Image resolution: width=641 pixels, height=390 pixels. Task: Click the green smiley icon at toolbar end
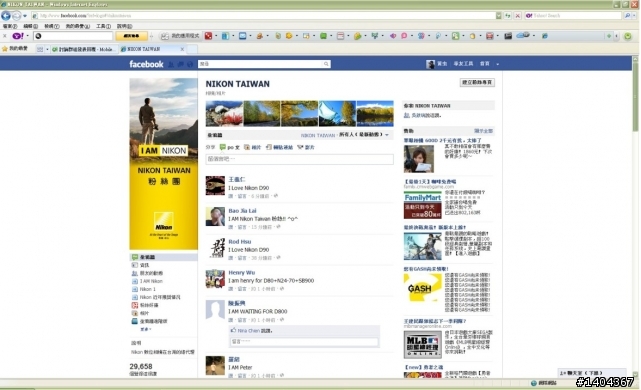tap(628, 36)
